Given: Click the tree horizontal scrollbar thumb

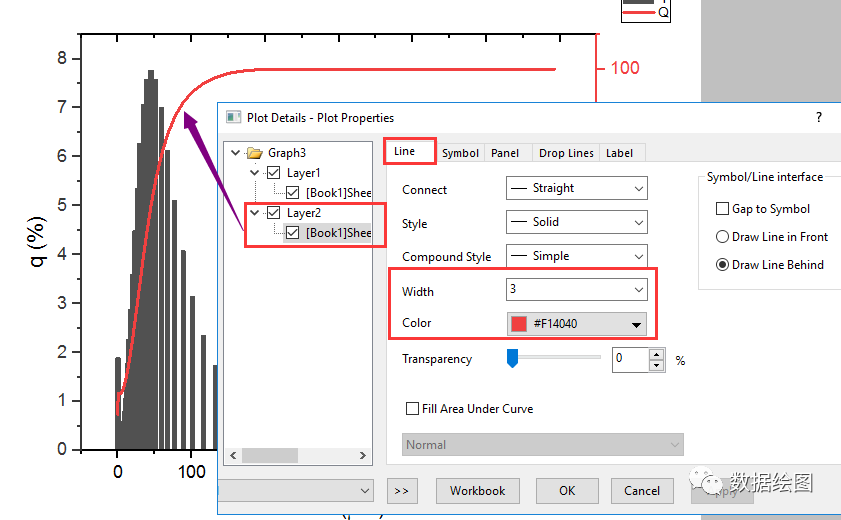Looking at the screenshot, I should point(270,456).
